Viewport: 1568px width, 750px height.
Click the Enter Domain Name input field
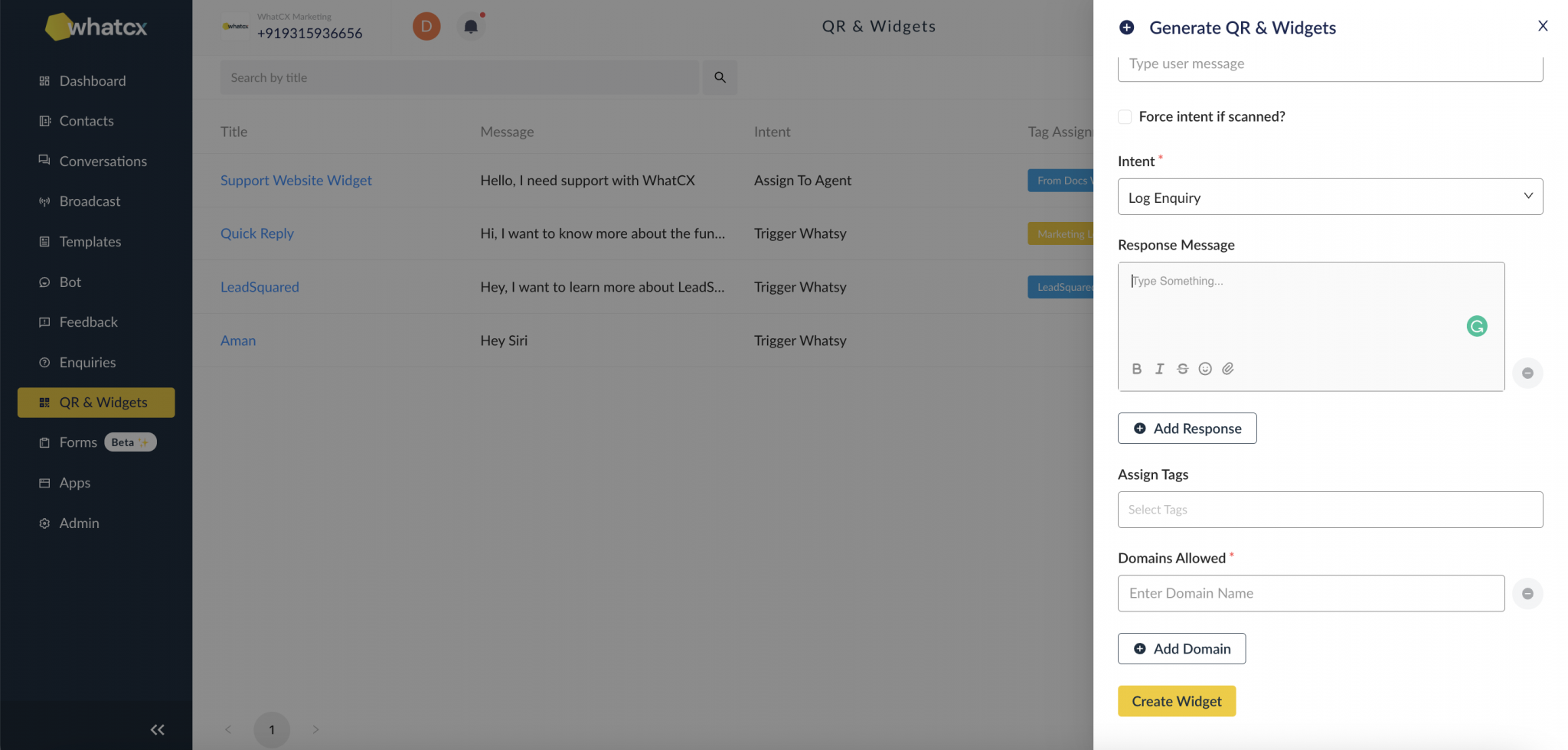1310,593
